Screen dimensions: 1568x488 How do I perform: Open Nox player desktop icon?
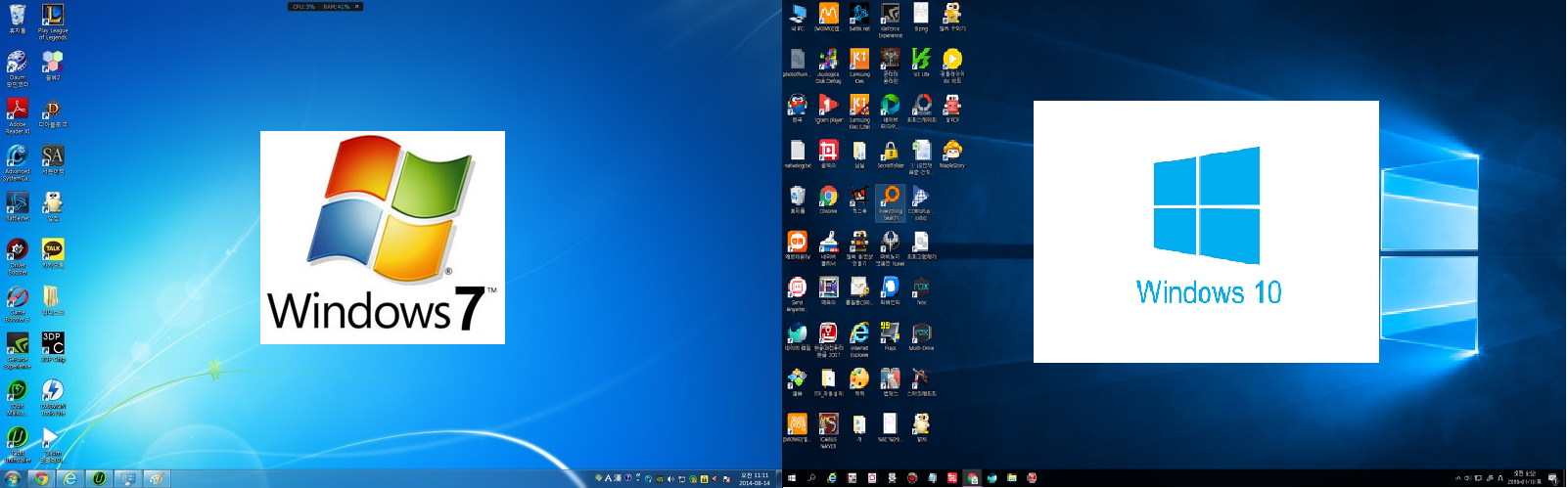(921, 290)
